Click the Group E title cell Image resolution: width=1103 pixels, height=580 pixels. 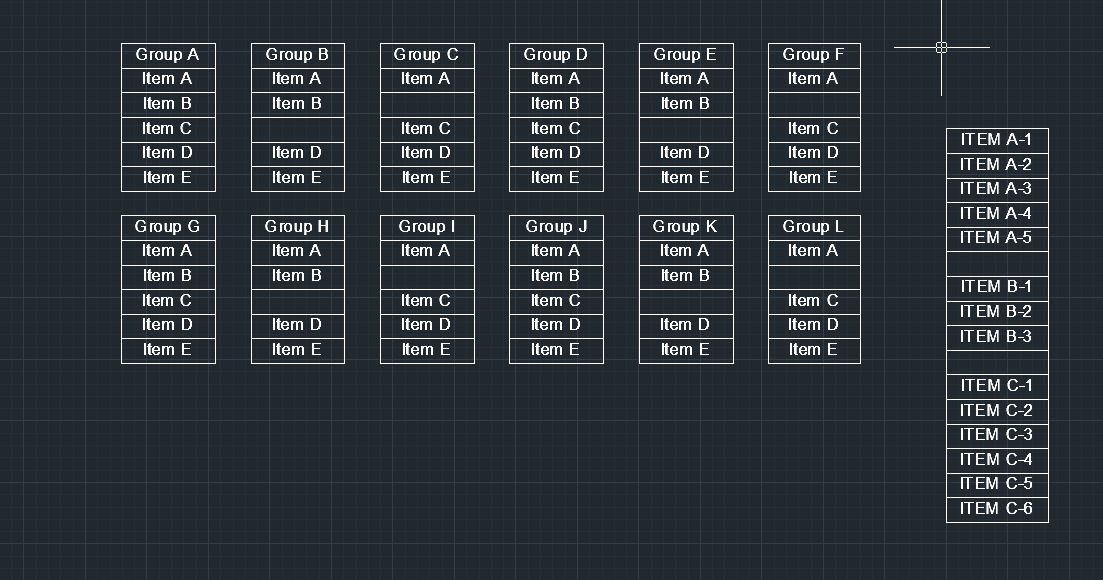tap(686, 56)
